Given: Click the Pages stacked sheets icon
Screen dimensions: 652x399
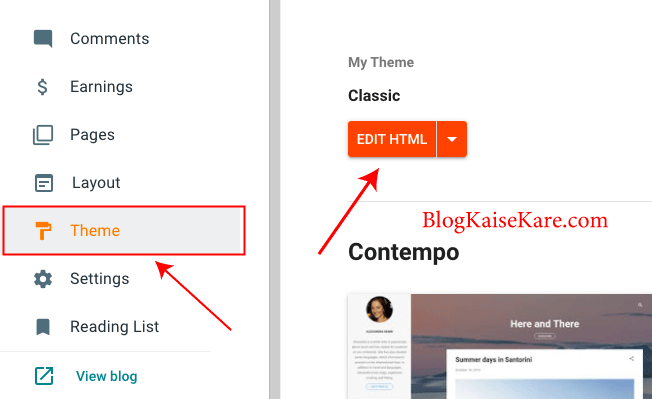Looking at the screenshot, I should point(43,135).
